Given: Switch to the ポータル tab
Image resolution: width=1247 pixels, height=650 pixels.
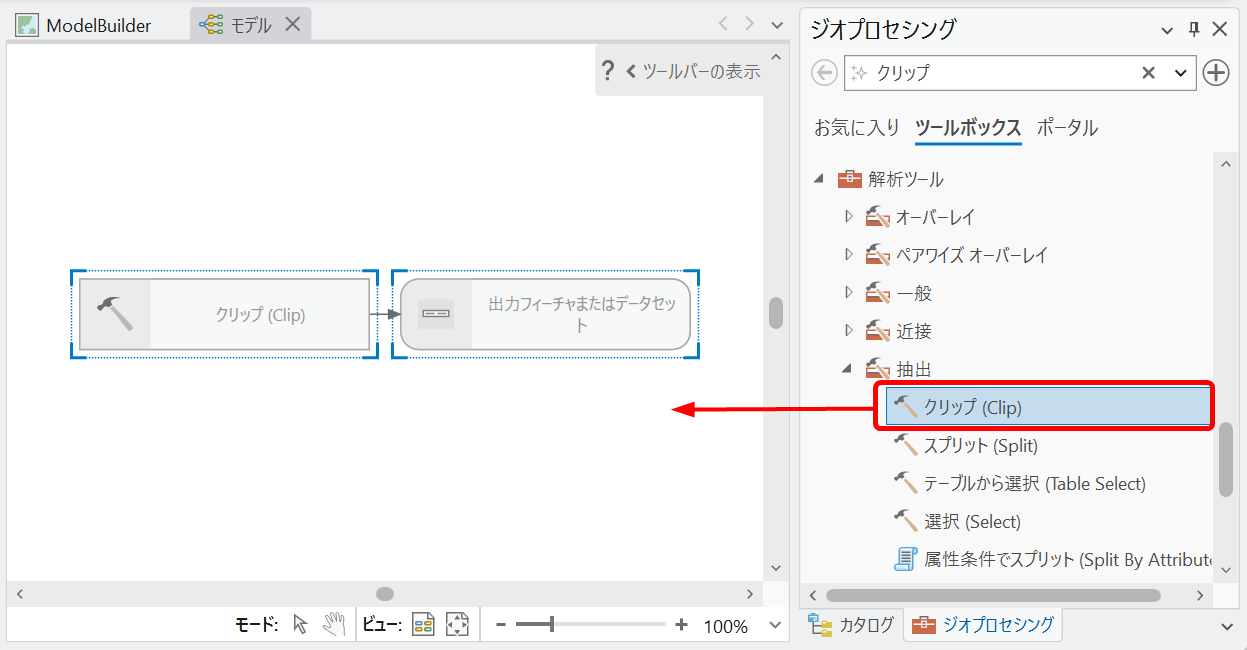Looking at the screenshot, I should [x=1067, y=128].
